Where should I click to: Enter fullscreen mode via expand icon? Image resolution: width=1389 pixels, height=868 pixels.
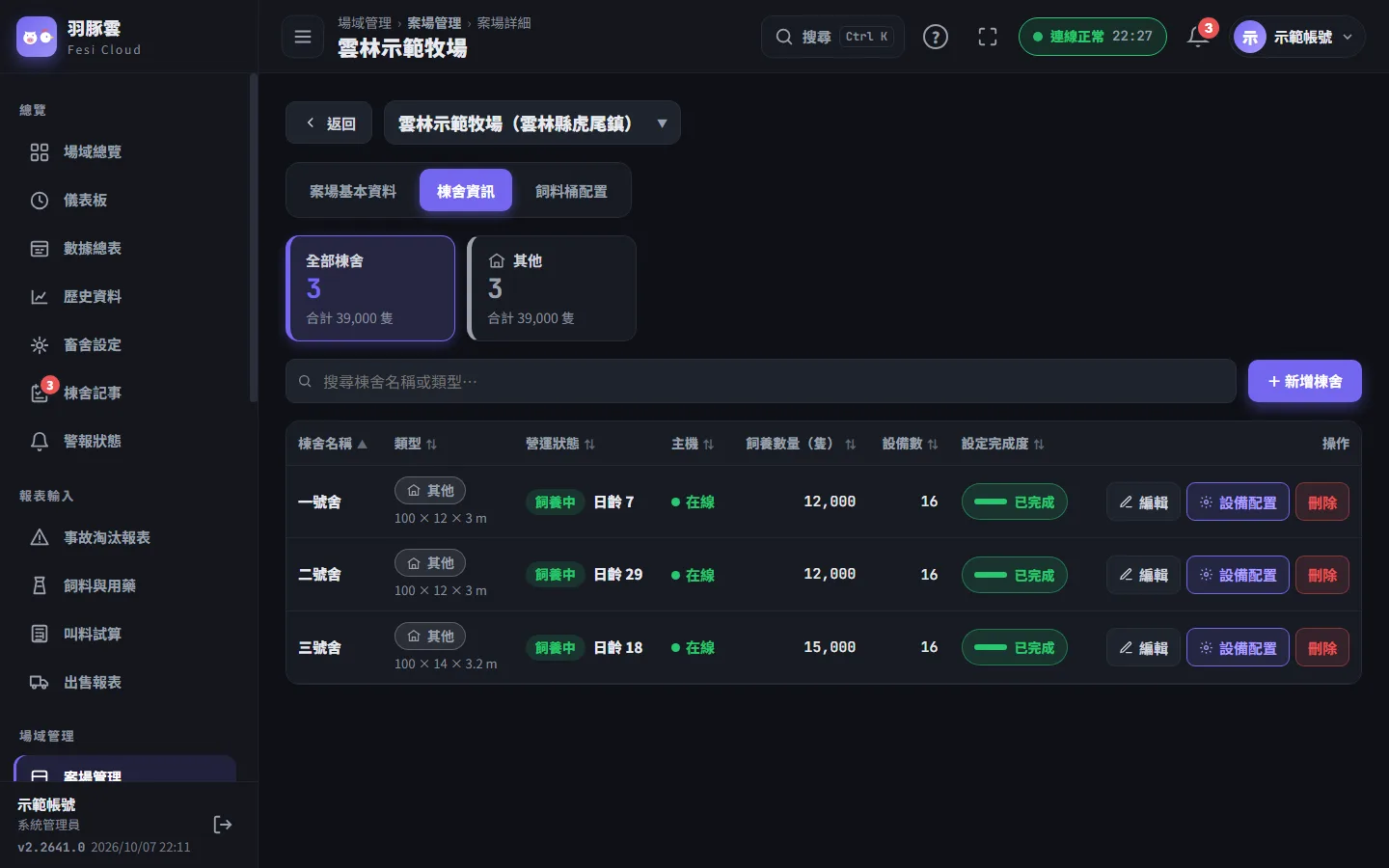point(988,37)
